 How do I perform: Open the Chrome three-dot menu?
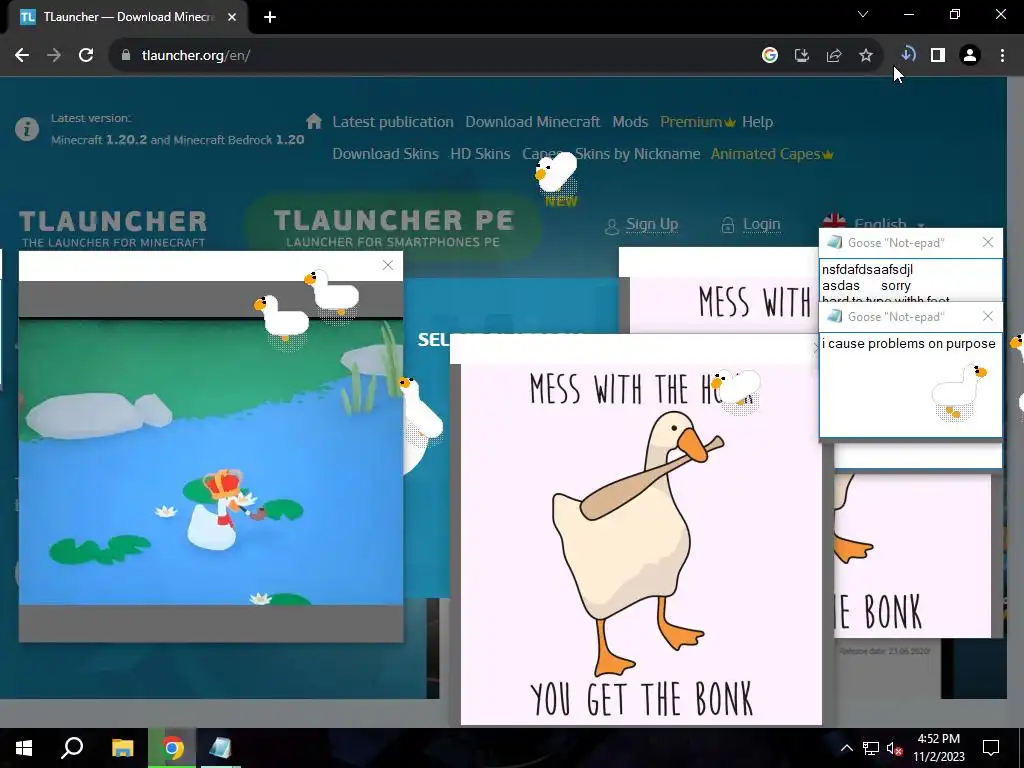coord(1002,56)
